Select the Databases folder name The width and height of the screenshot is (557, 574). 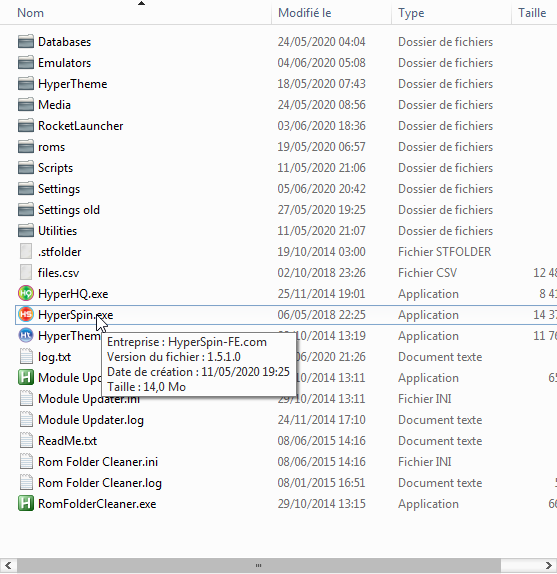[64, 42]
